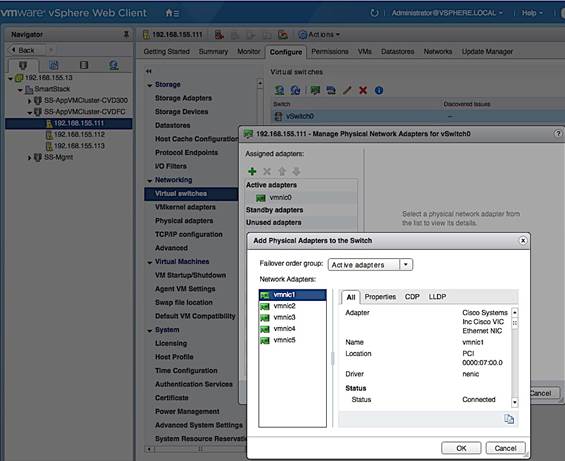Image resolution: width=565 pixels, height=461 pixels.
Task: Pin the Navigator panel
Action: [126, 34]
